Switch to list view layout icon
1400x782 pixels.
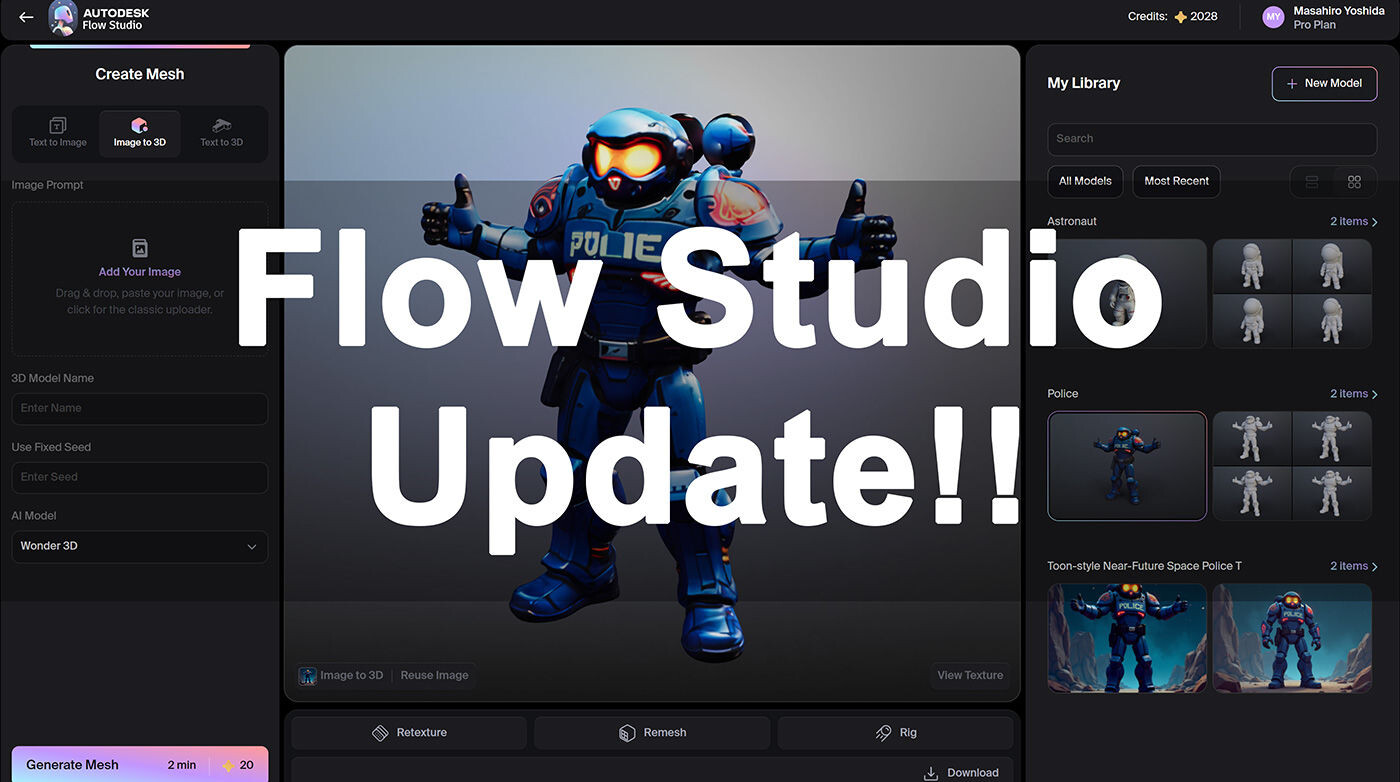pos(1312,182)
